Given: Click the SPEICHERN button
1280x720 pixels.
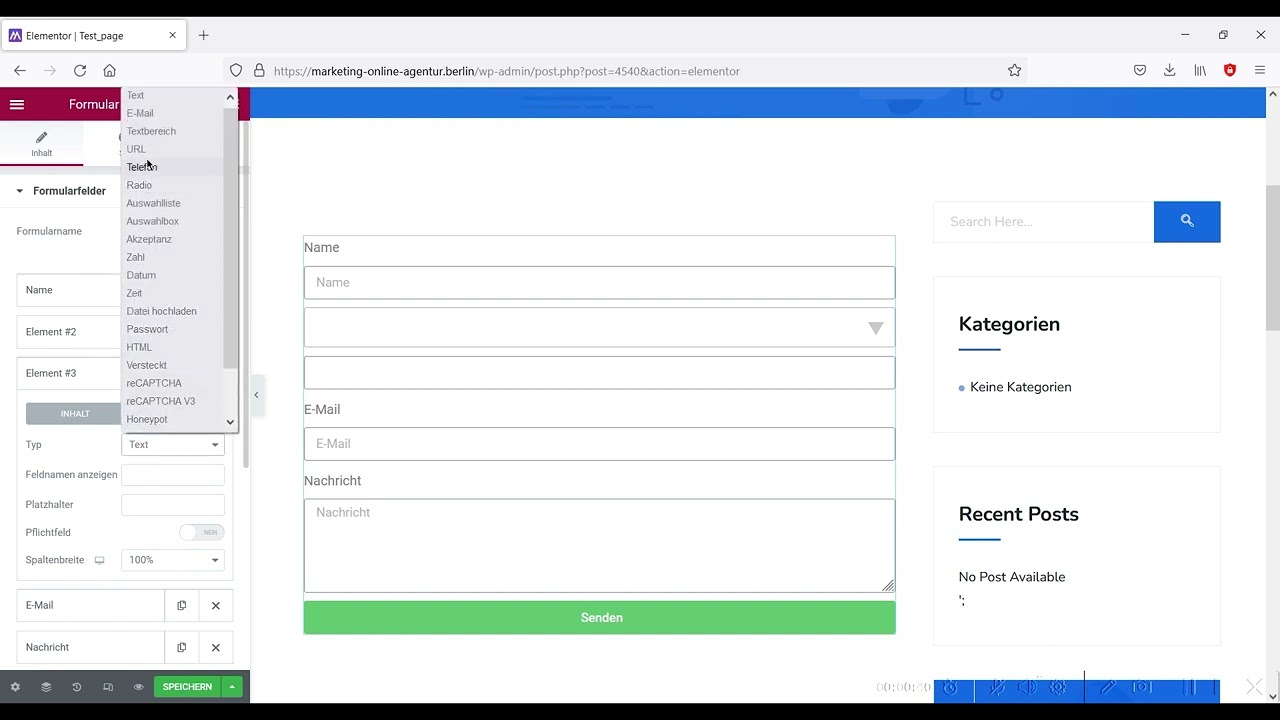Looking at the screenshot, I should pyautogui.click(x=188, y=687).
